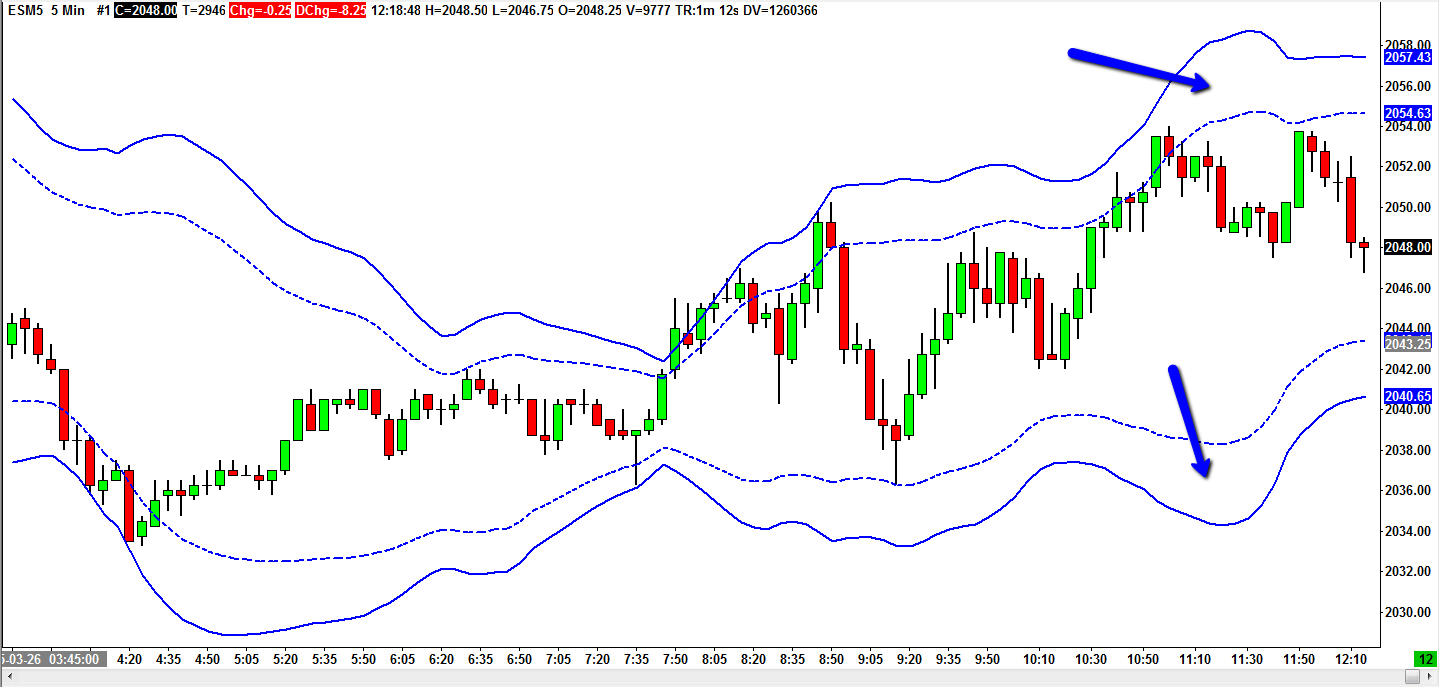The image size is (1440, 687).
Task: Click the 5:05 time axis label
Action: (245, 660)
